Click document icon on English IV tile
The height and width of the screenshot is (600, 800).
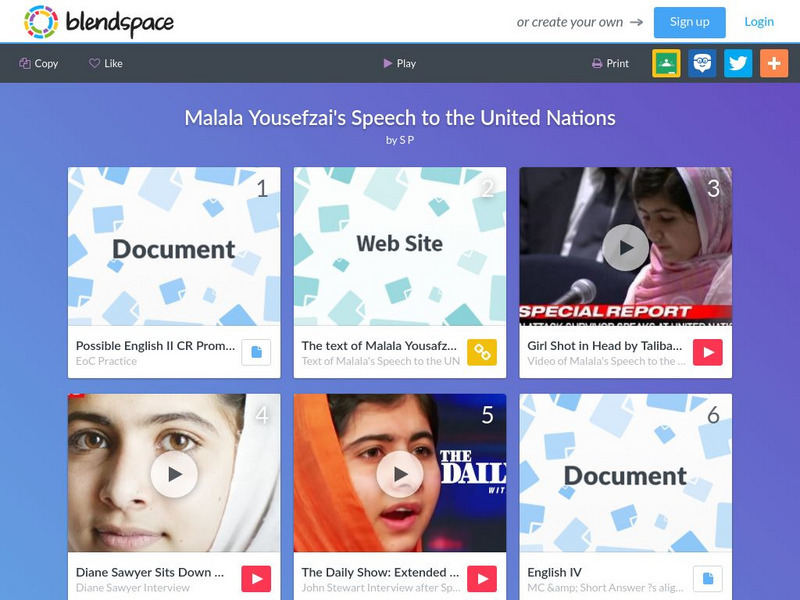(708, 579)
